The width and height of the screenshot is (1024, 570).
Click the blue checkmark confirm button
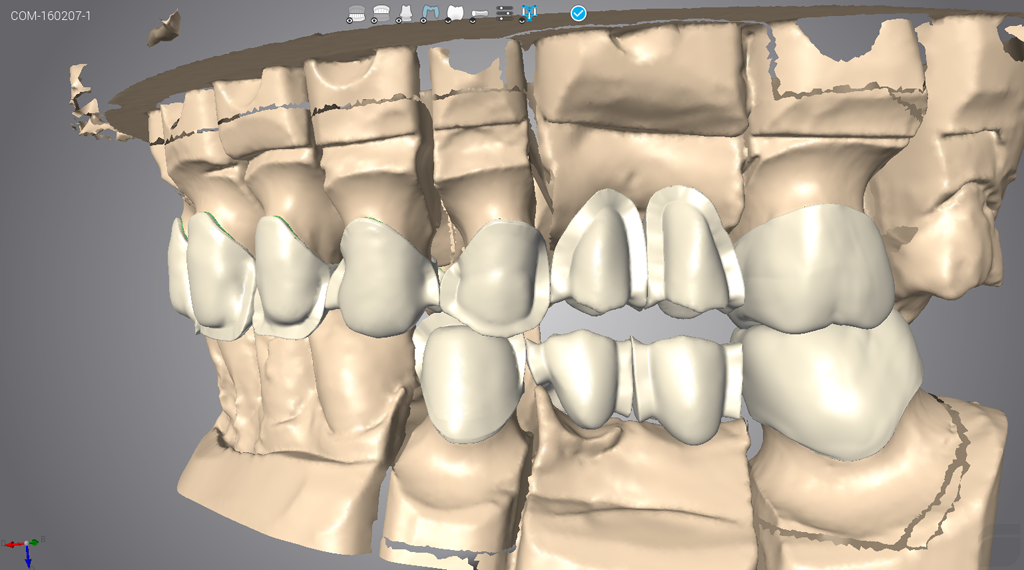click(579, 13)
